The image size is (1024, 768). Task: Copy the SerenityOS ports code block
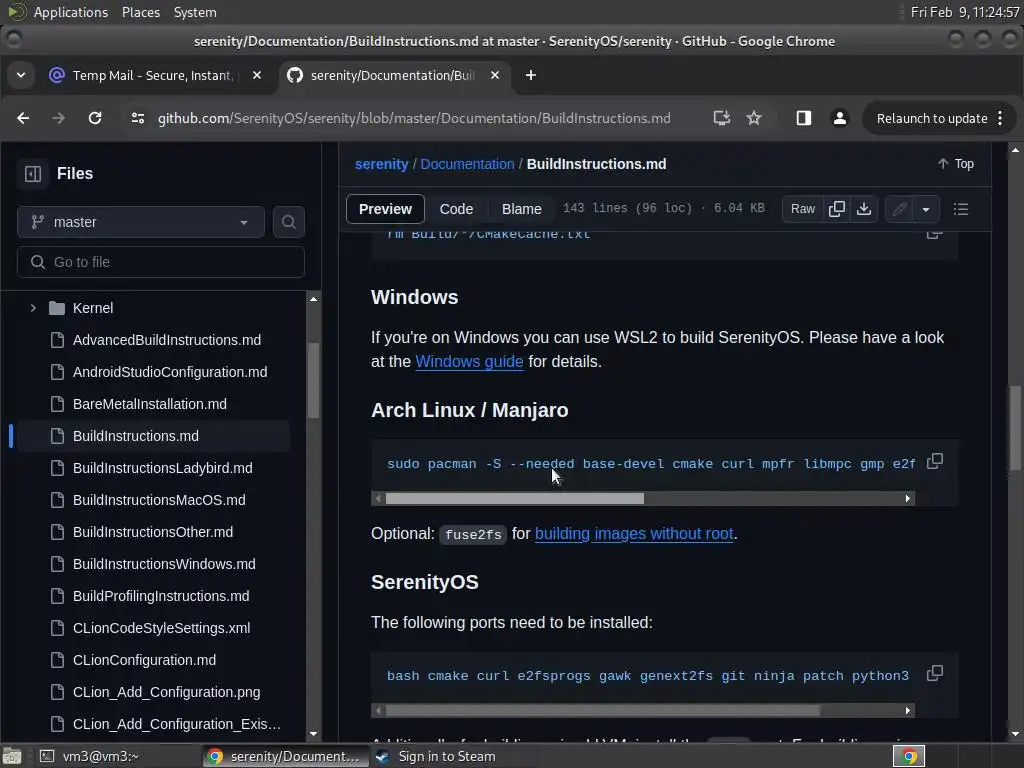(x=935, y=673)
